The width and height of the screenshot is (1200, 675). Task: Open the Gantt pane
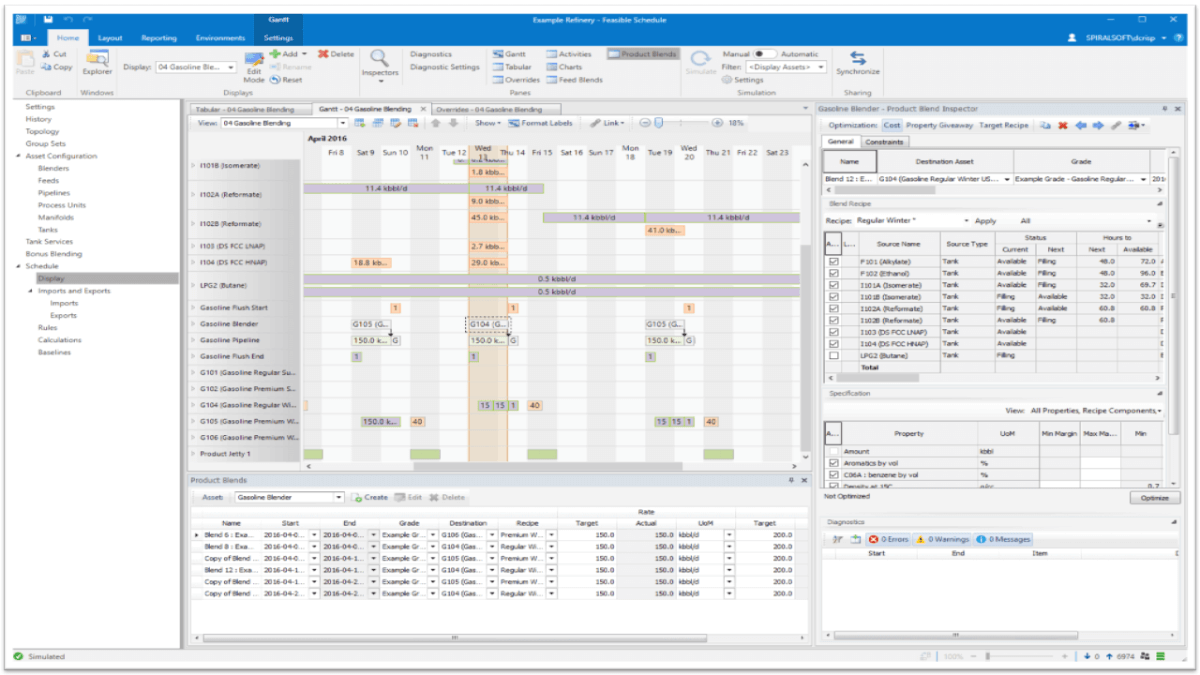(x=510, y=54)
